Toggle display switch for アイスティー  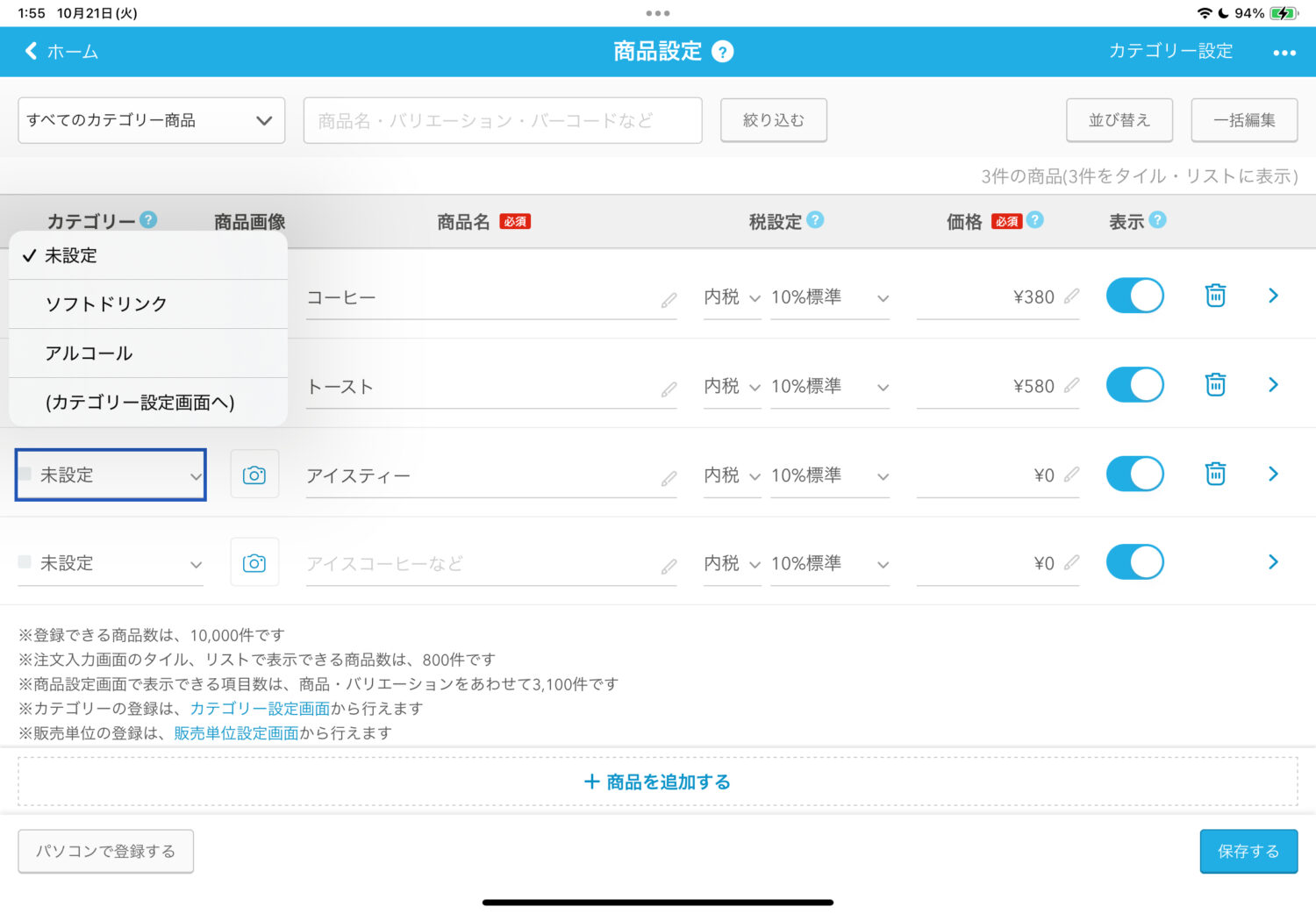point(1134,474)
